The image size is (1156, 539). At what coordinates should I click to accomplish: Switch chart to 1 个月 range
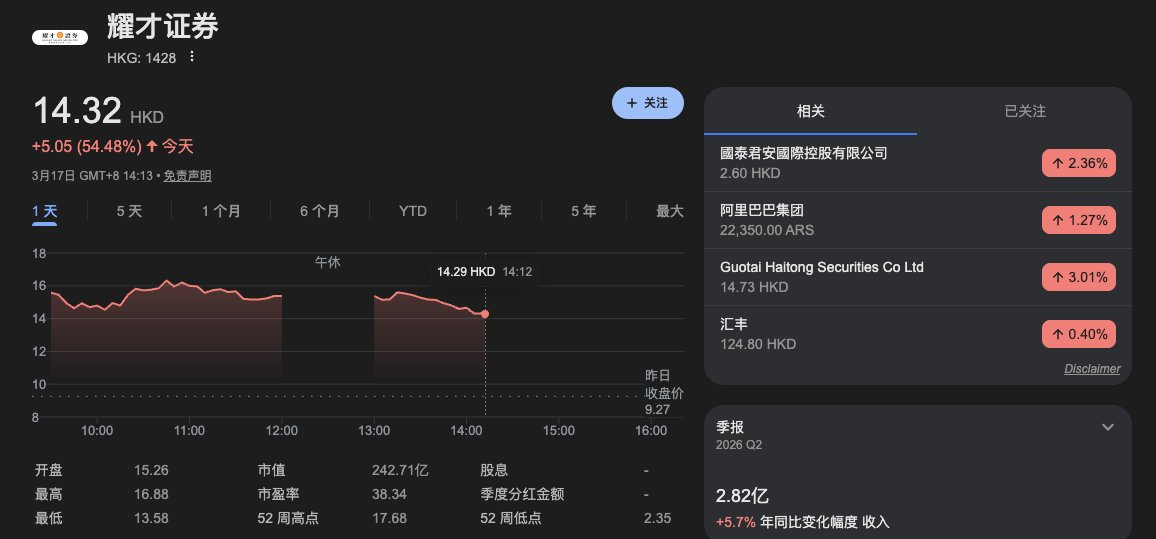tap(221, 212)
